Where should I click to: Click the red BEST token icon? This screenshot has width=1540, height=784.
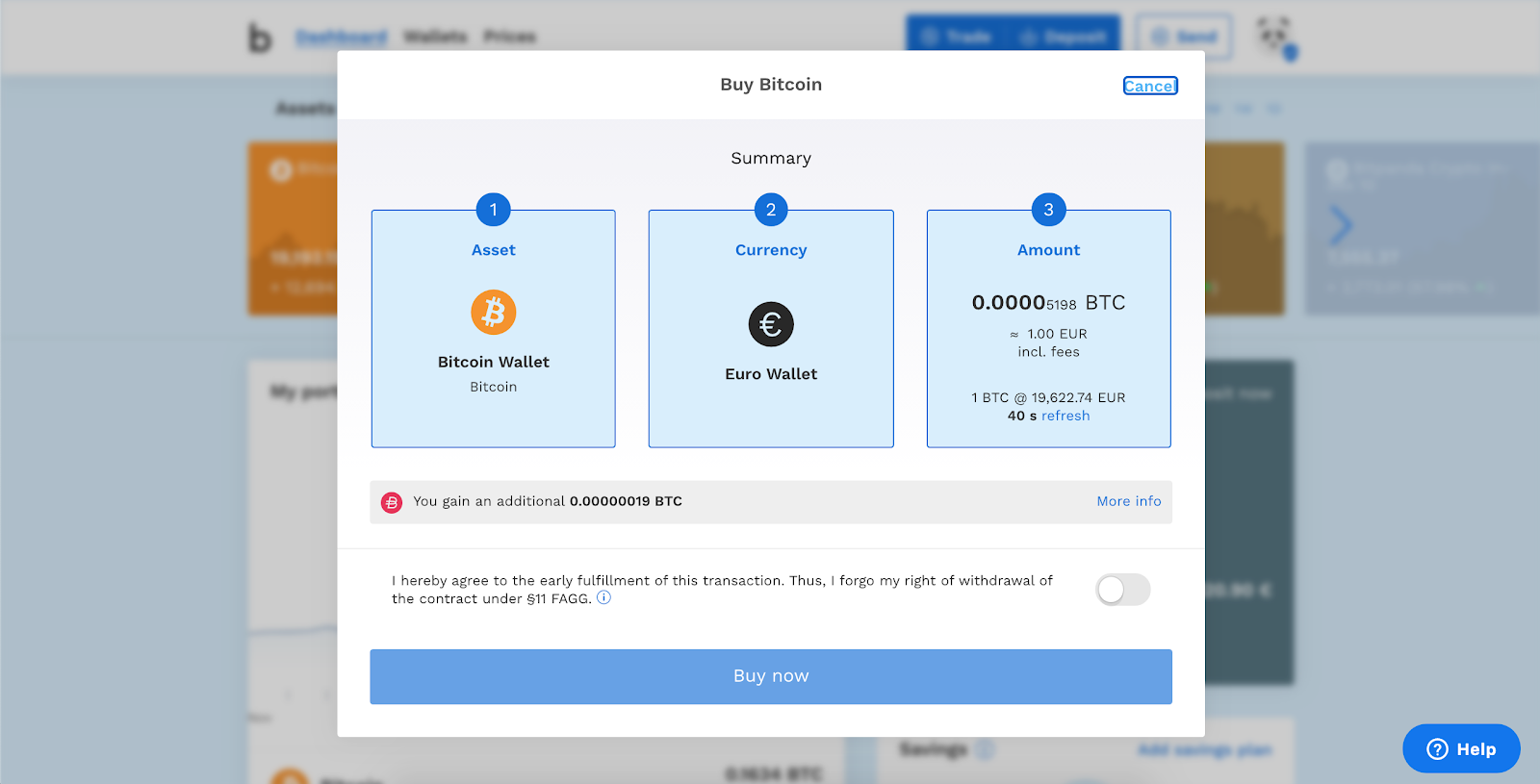point(392,502)
